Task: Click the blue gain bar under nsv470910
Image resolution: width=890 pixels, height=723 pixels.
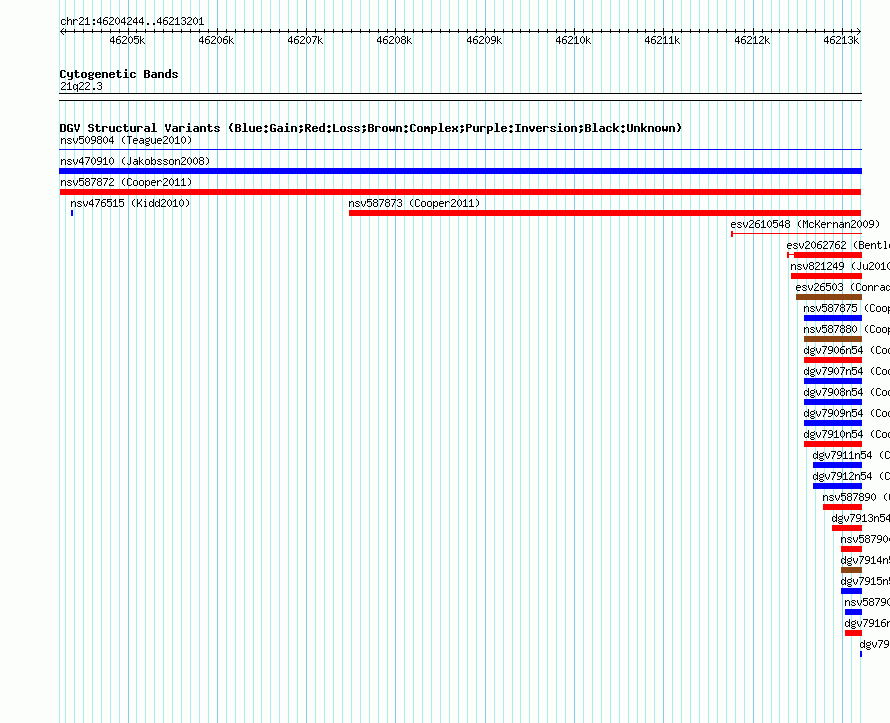Action: coord(460,171)
